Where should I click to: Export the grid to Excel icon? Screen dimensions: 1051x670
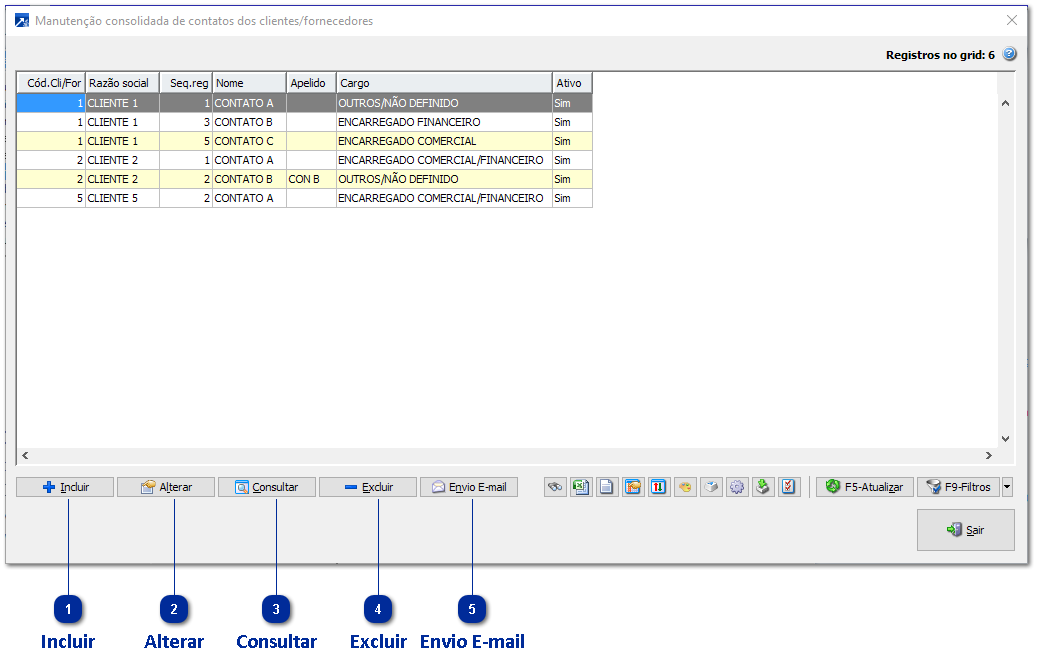(x=581, y=487)
